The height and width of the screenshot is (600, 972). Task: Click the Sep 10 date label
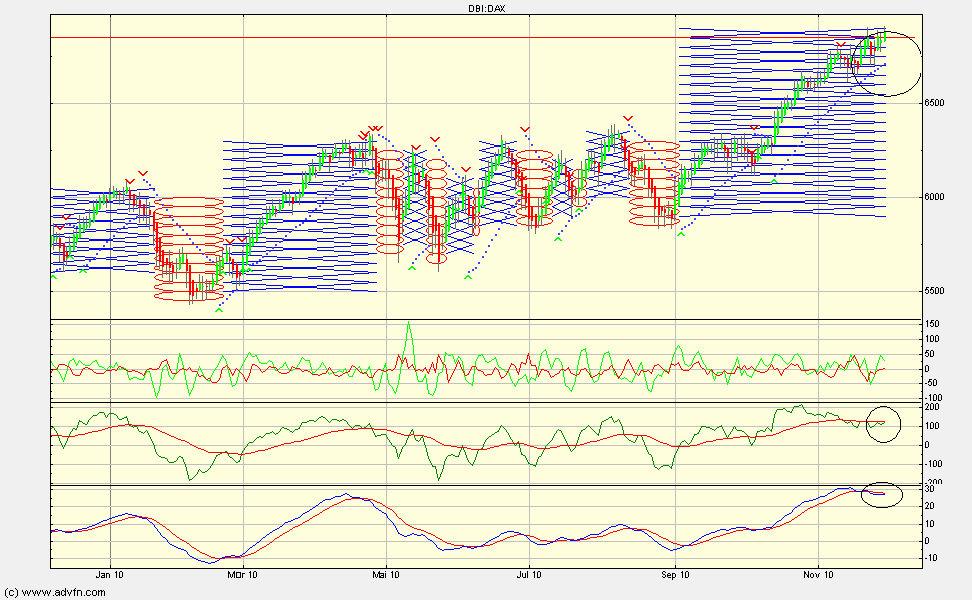pyautogui.click(x=676, y=575)
